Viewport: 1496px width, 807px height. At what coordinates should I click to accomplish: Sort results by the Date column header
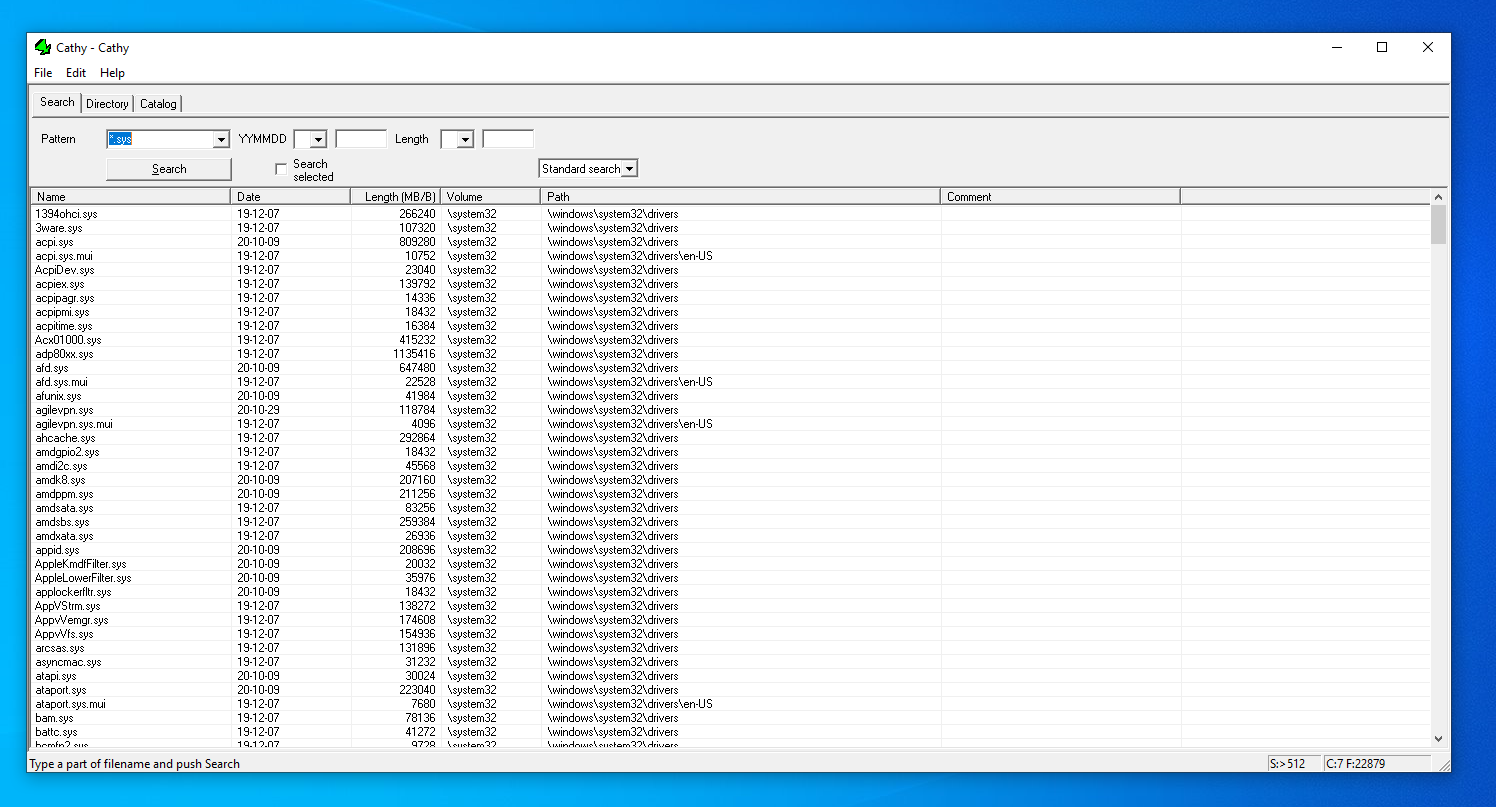290,197
